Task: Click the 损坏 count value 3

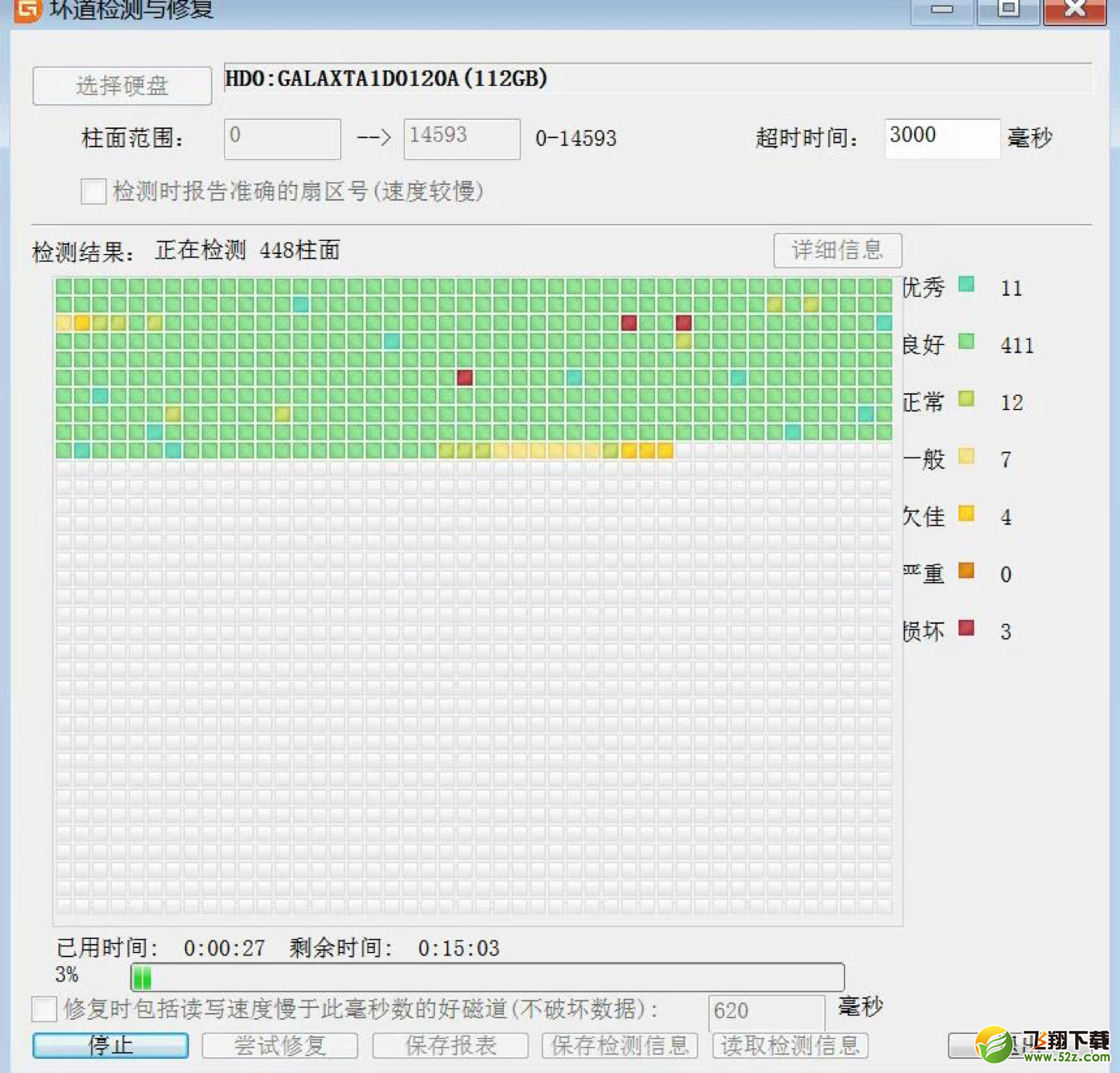Action: [1006, 631]
